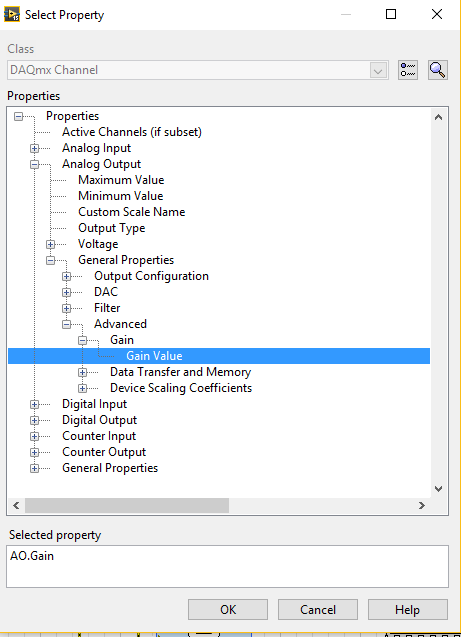The width and height of the screenshot is (461, 637).
Task: Click the search magnifier icon beside Class
Action: (x=438, y=70)
